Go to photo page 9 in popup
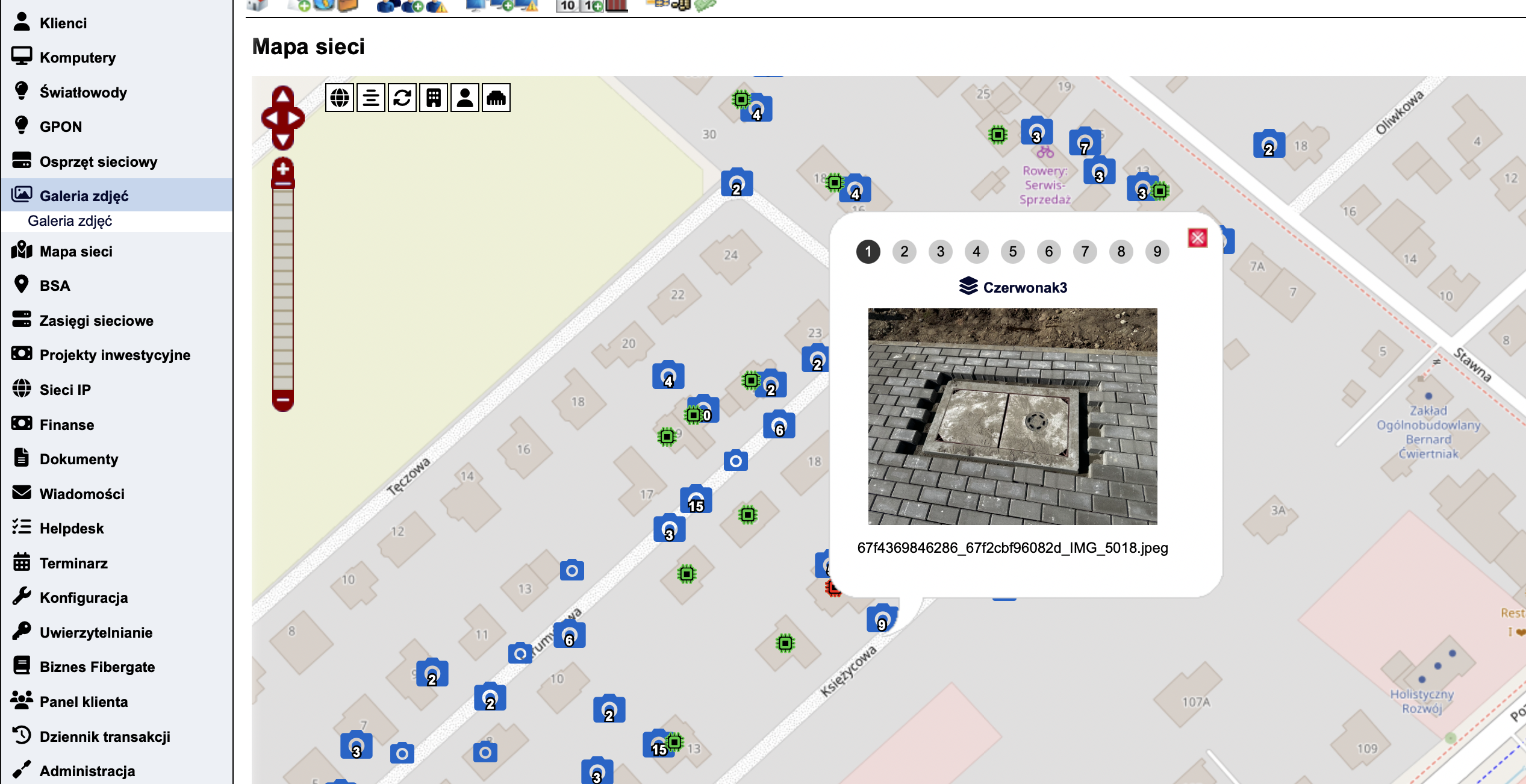Image resolution: width=1526 pixels, height=784 pixels. pyautogui.click(x=1157, y=252)
